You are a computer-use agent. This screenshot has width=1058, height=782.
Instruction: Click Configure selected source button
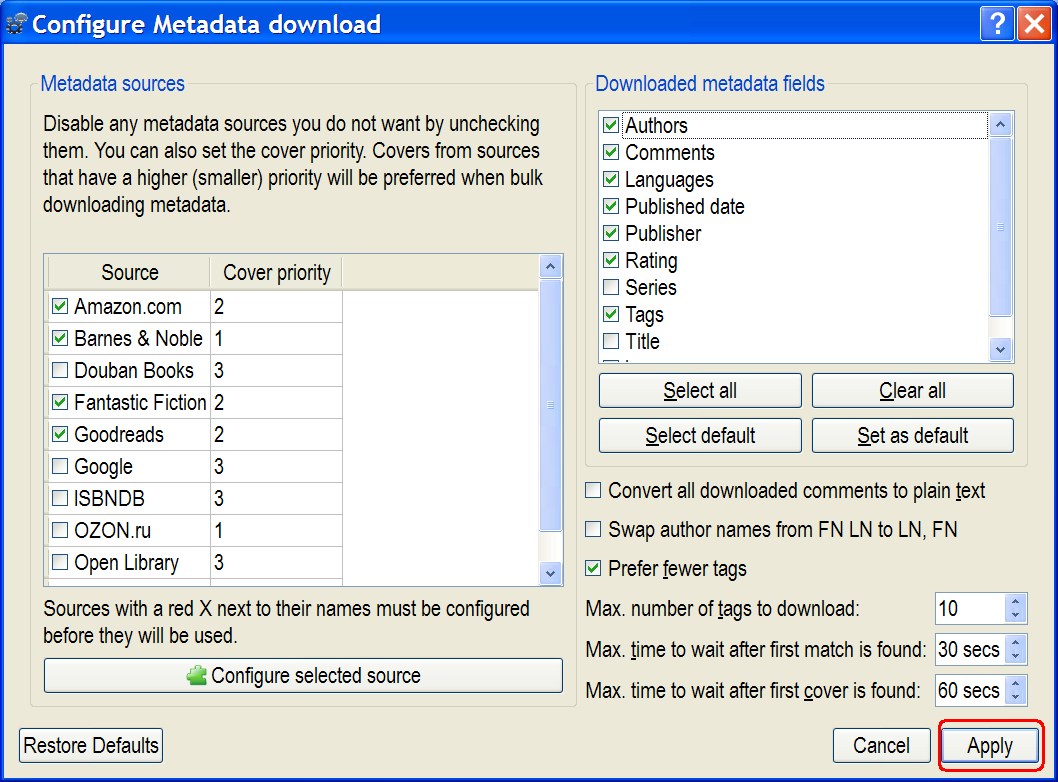[x=303, y=675]
